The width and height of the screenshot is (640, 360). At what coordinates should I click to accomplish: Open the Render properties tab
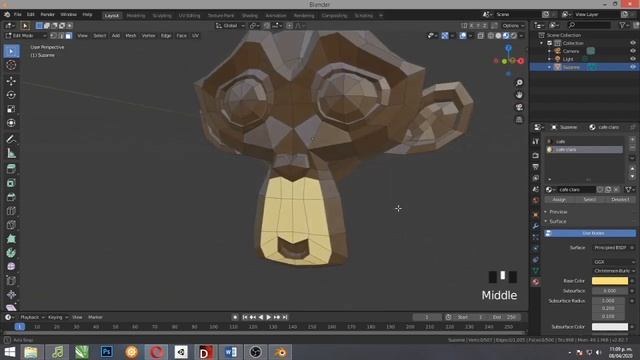pyautogui.click(x=536, y=156)
